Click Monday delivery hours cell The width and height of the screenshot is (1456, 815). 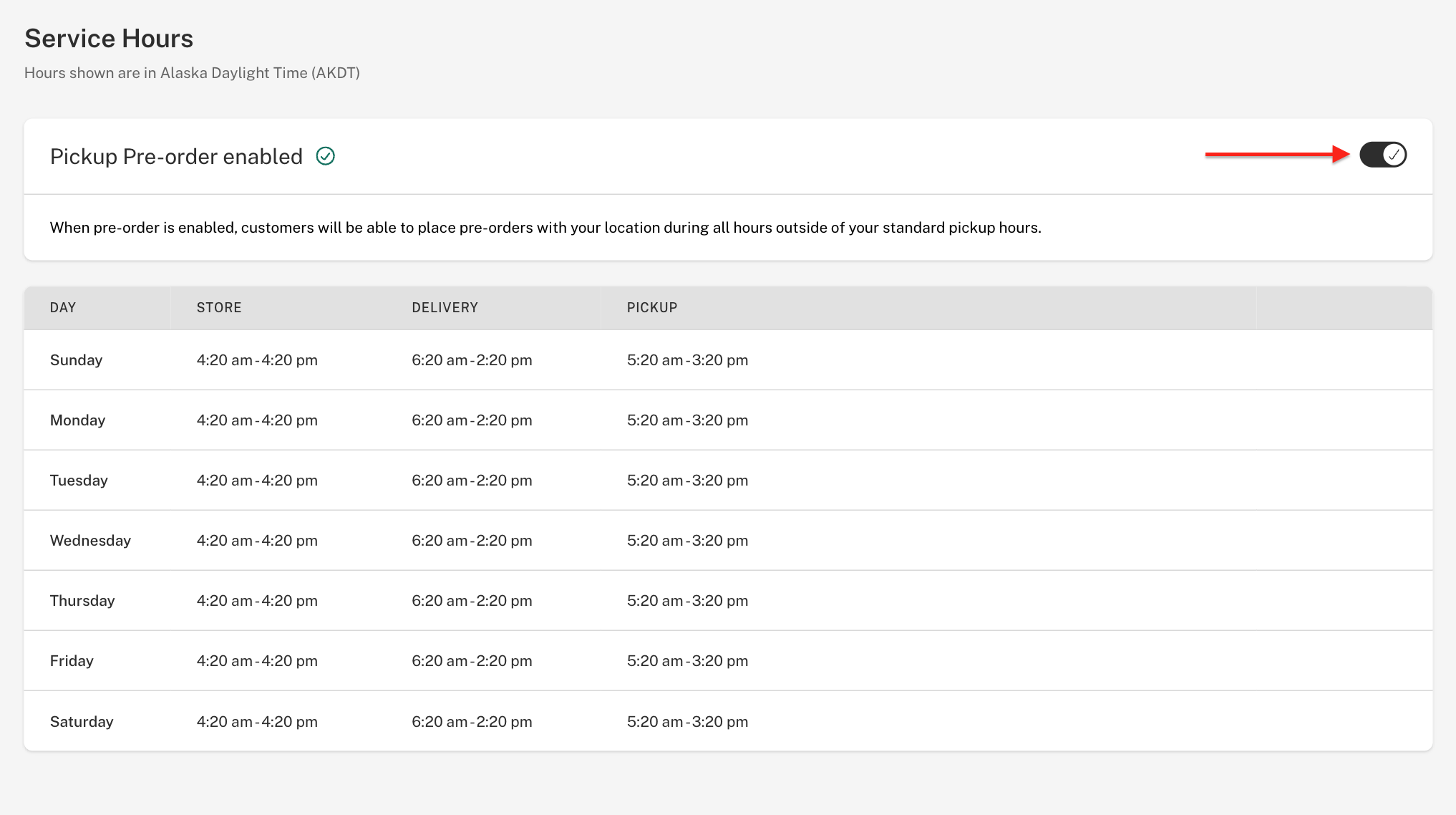(x=472, y=420)
